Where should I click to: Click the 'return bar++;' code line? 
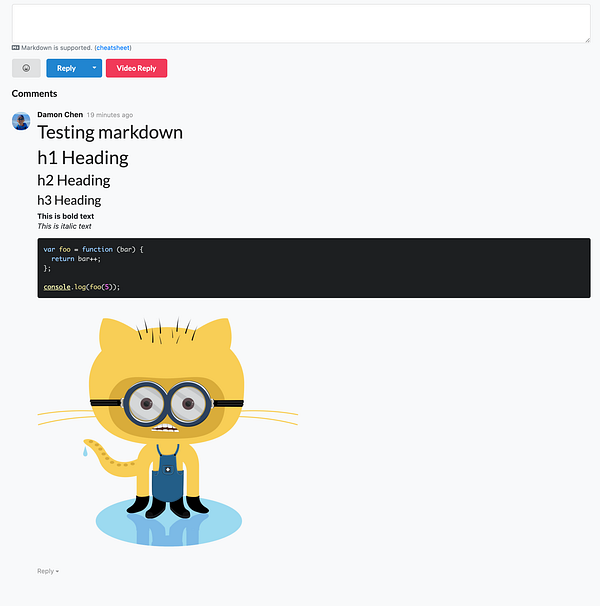pos(76,259)
